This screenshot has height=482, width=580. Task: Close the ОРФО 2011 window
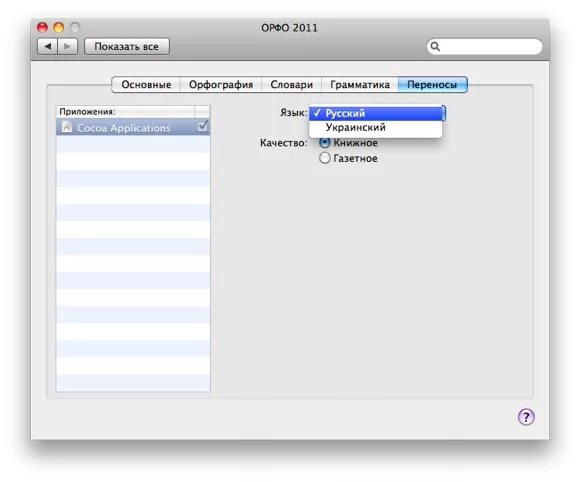[43, 27]
